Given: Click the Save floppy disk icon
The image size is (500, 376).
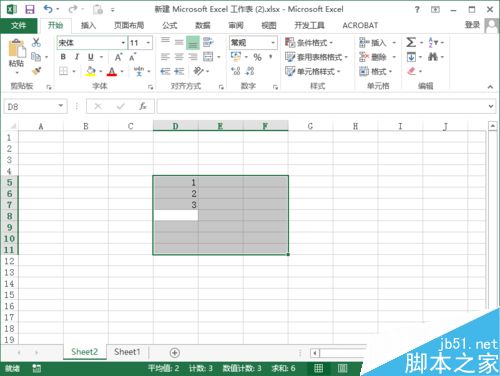Looking at the screenshot, I should tap(30, 9).
